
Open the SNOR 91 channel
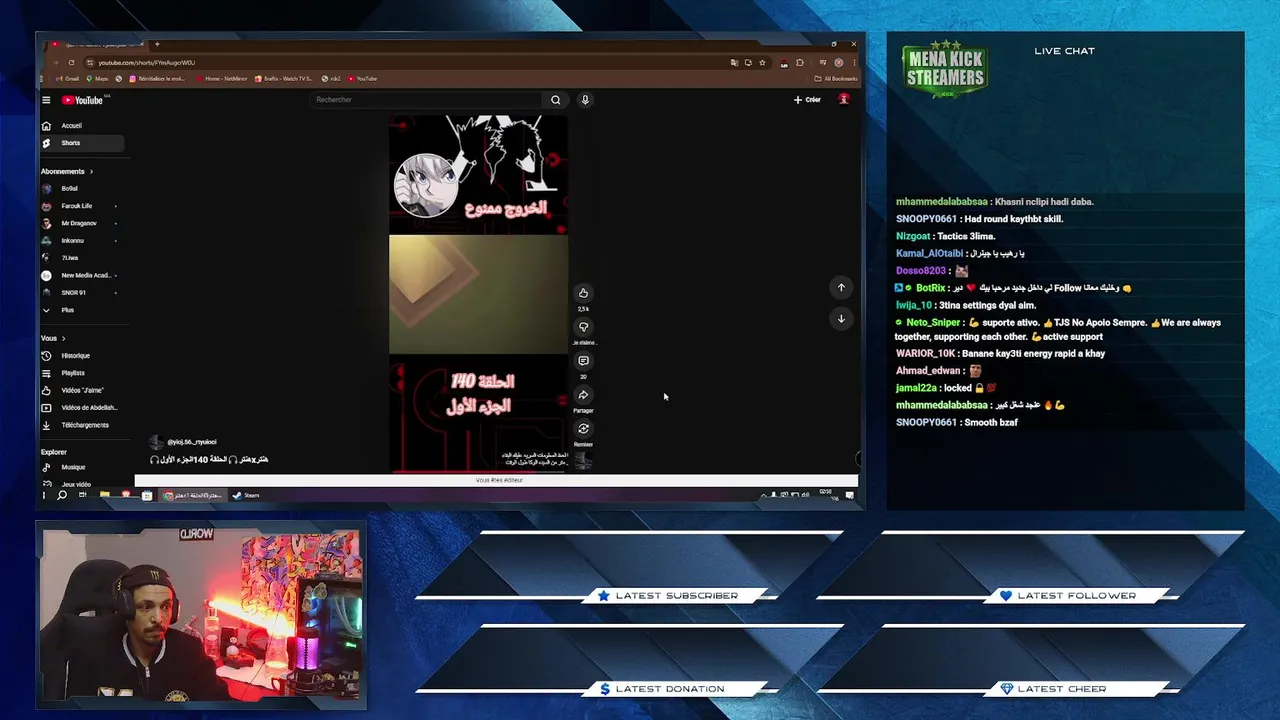coord(80,292)
